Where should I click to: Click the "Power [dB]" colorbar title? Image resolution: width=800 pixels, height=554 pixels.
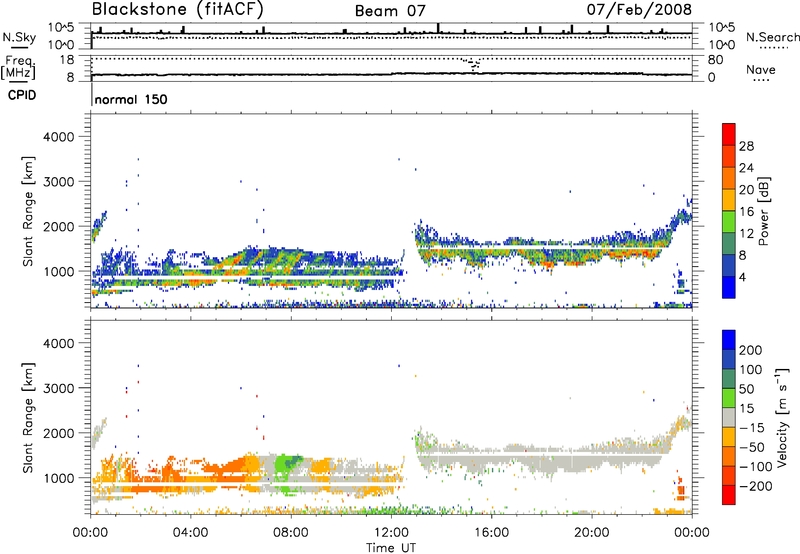[x=763, y=211]
